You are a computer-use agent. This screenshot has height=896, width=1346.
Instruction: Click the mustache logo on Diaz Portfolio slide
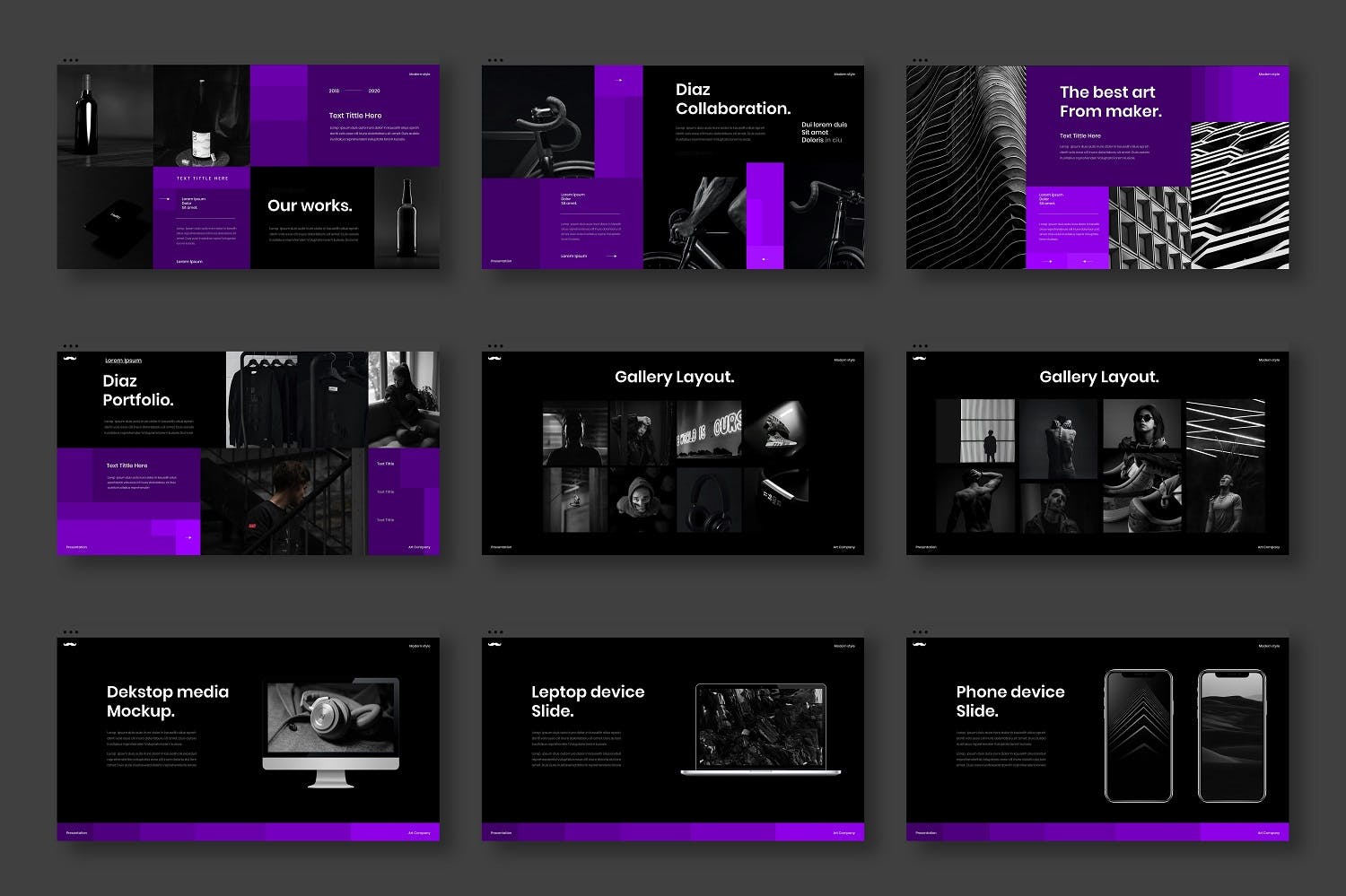[70, 360]
